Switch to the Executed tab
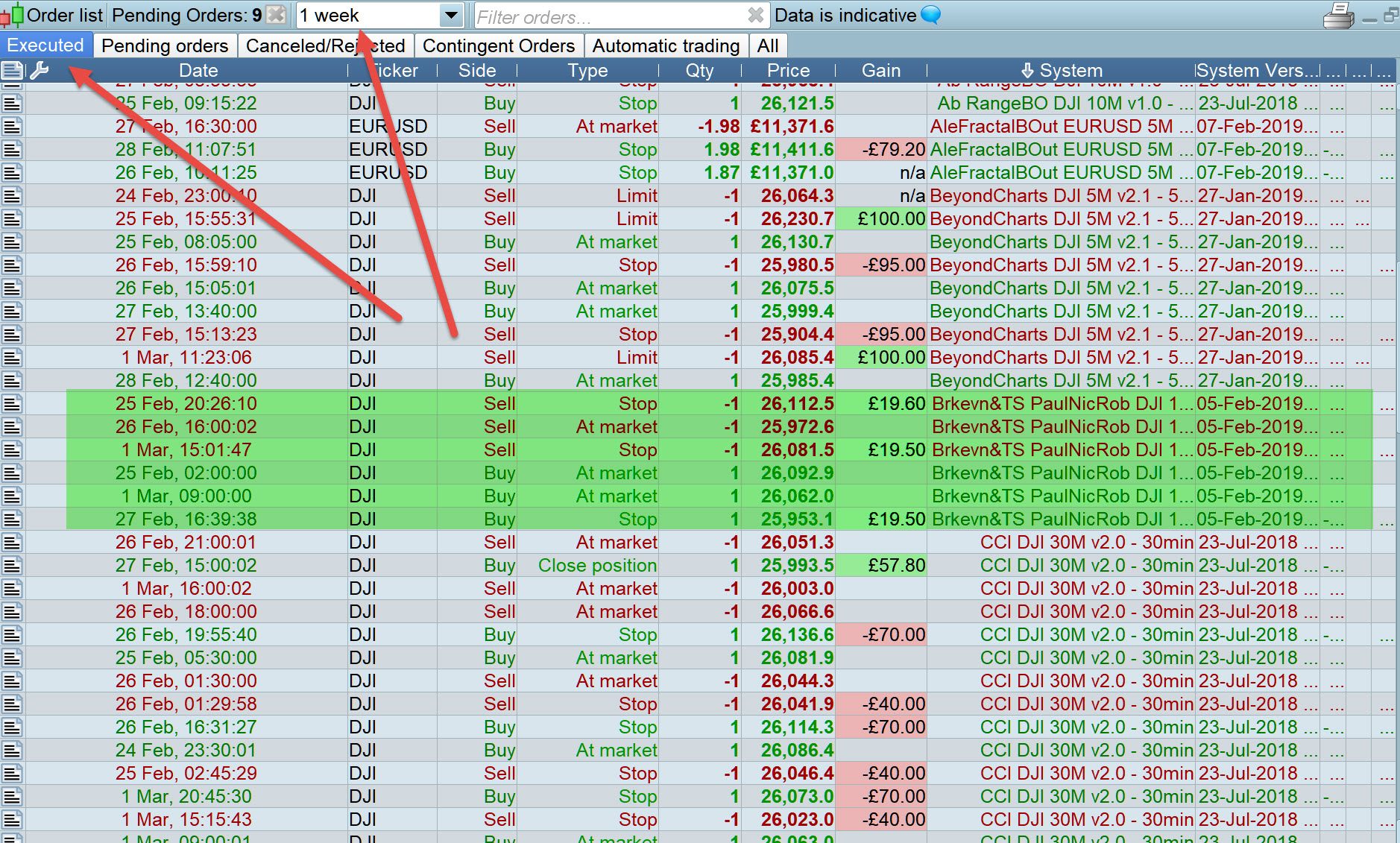Viewport: 1400px width, 843px height. coord(45,45)
